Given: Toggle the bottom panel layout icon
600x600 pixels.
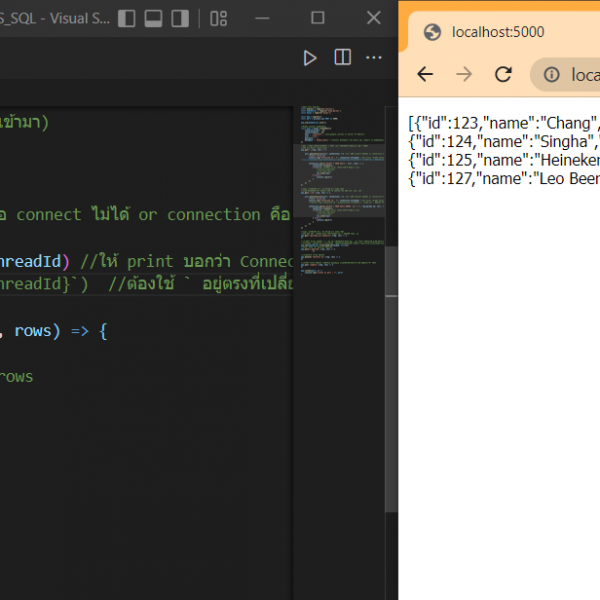Looking at the screenshot, I should [155, 18].
